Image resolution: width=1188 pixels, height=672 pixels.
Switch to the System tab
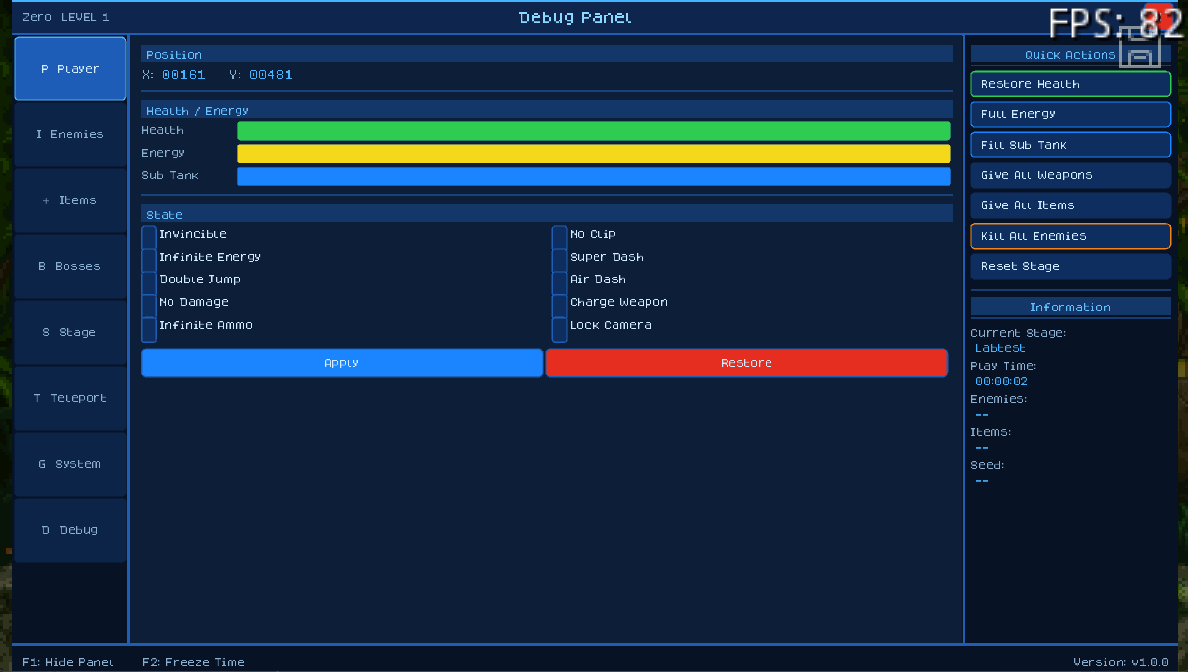[70, 464]
